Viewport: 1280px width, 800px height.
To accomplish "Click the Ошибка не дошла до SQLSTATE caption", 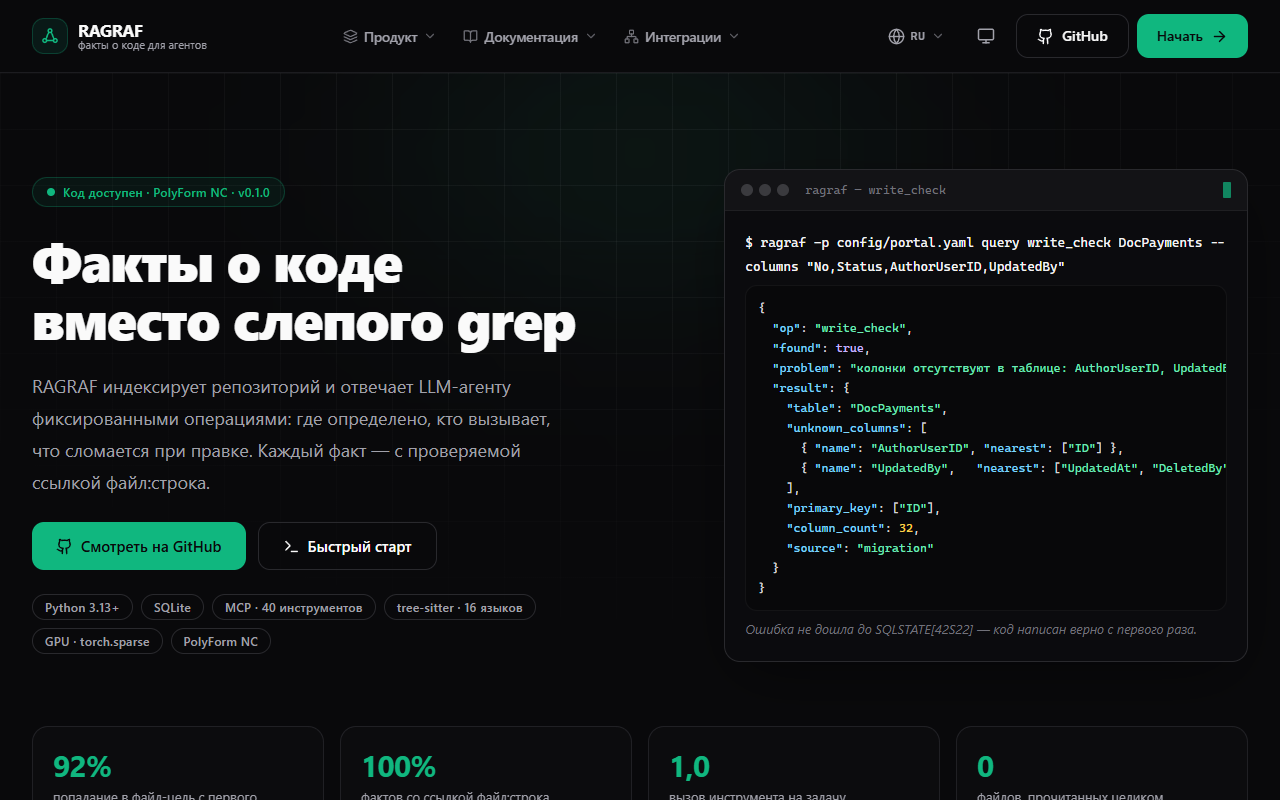I will (971, 630).
